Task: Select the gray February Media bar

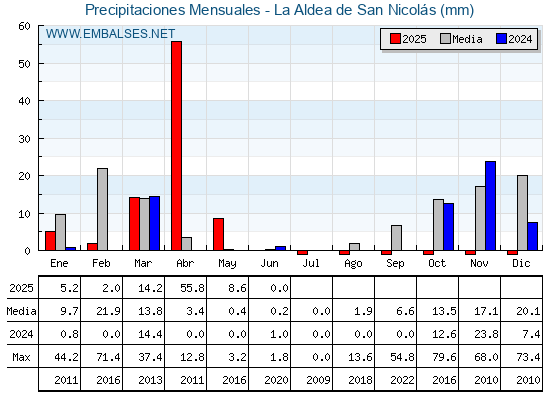Action: pos(102,209)
